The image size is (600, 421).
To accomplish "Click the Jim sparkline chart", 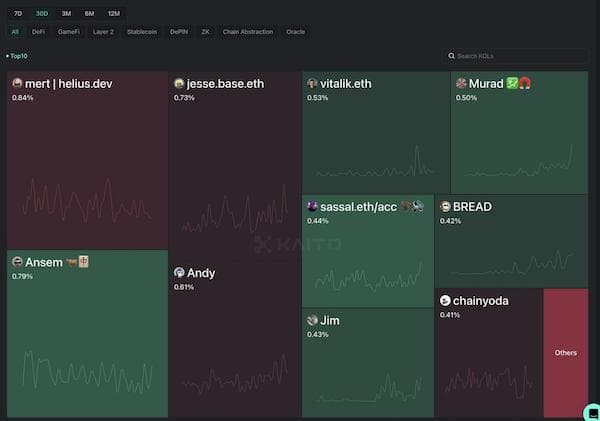I will click(370, 387).
